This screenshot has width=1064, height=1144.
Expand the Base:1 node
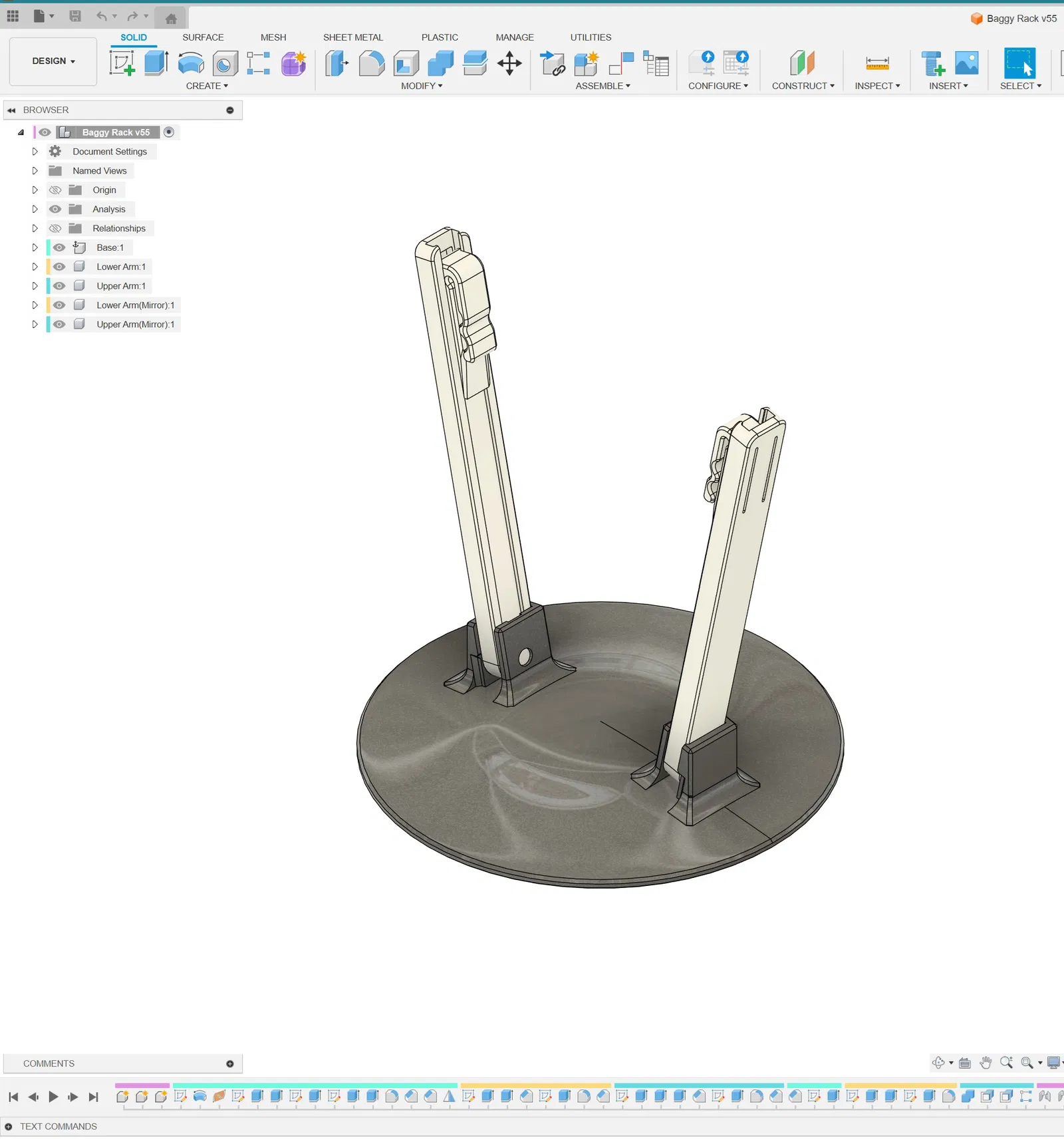click(x=35, y=248)
